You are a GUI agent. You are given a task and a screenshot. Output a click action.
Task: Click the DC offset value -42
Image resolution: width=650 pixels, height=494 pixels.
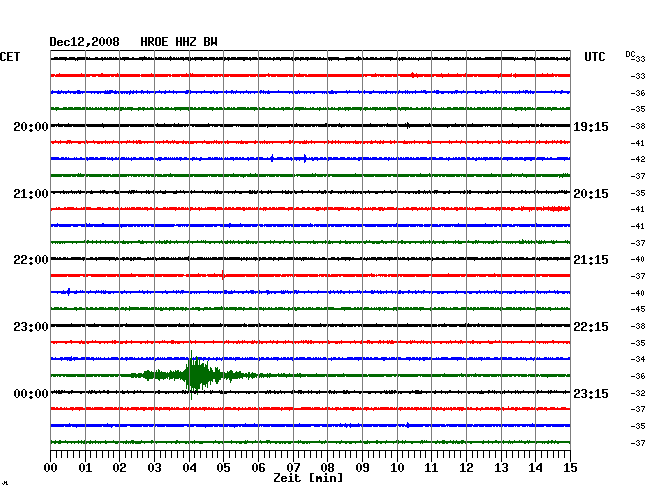(638, 159)
